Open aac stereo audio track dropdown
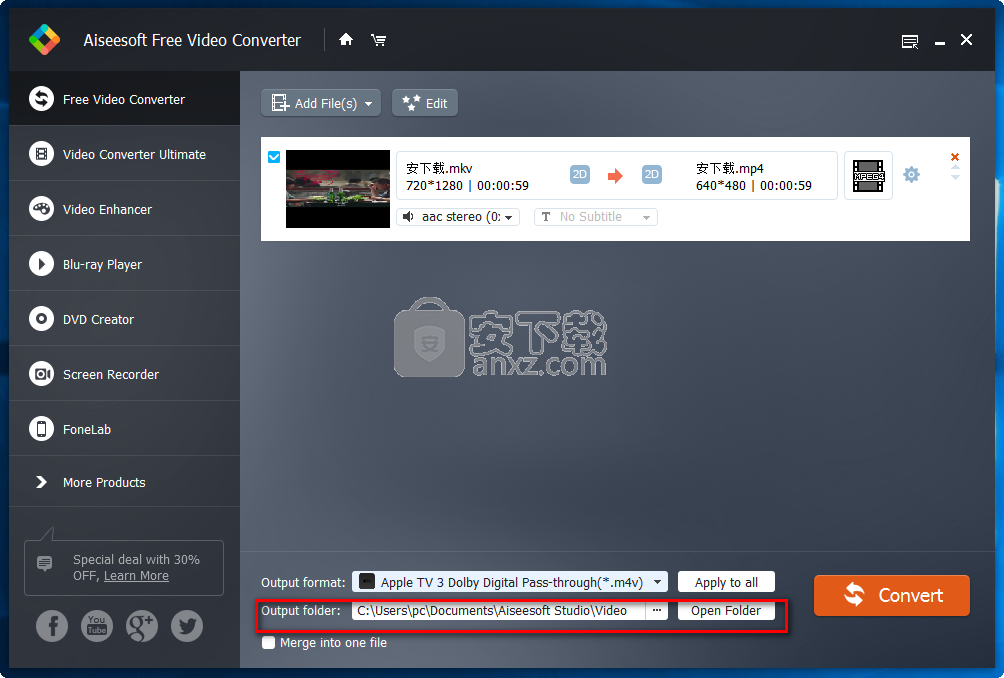1004x678 pixels. pos(458,217)
